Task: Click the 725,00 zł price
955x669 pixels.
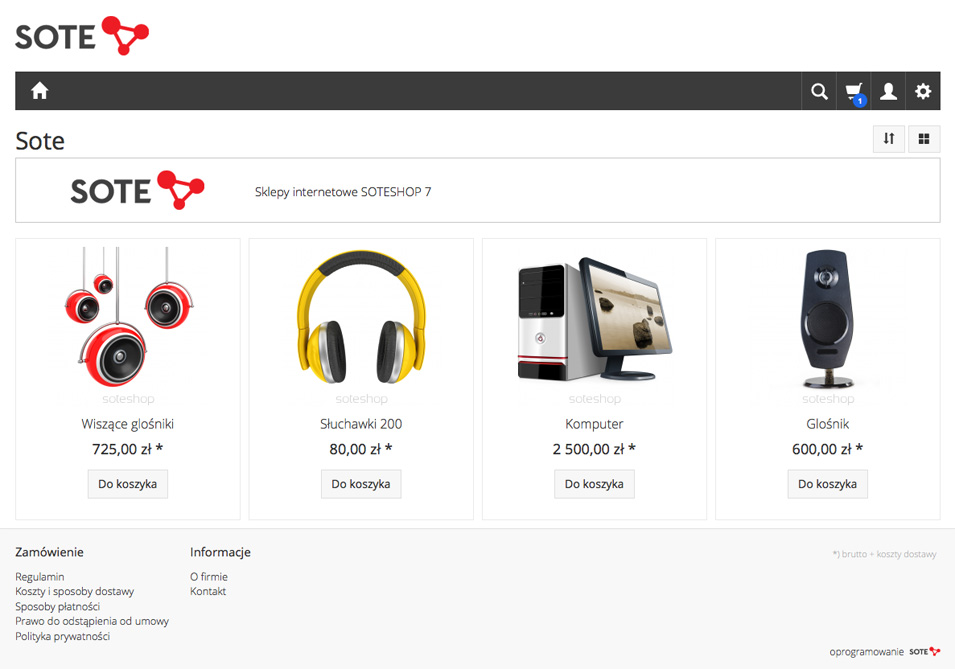Action: tap(128, 449)
